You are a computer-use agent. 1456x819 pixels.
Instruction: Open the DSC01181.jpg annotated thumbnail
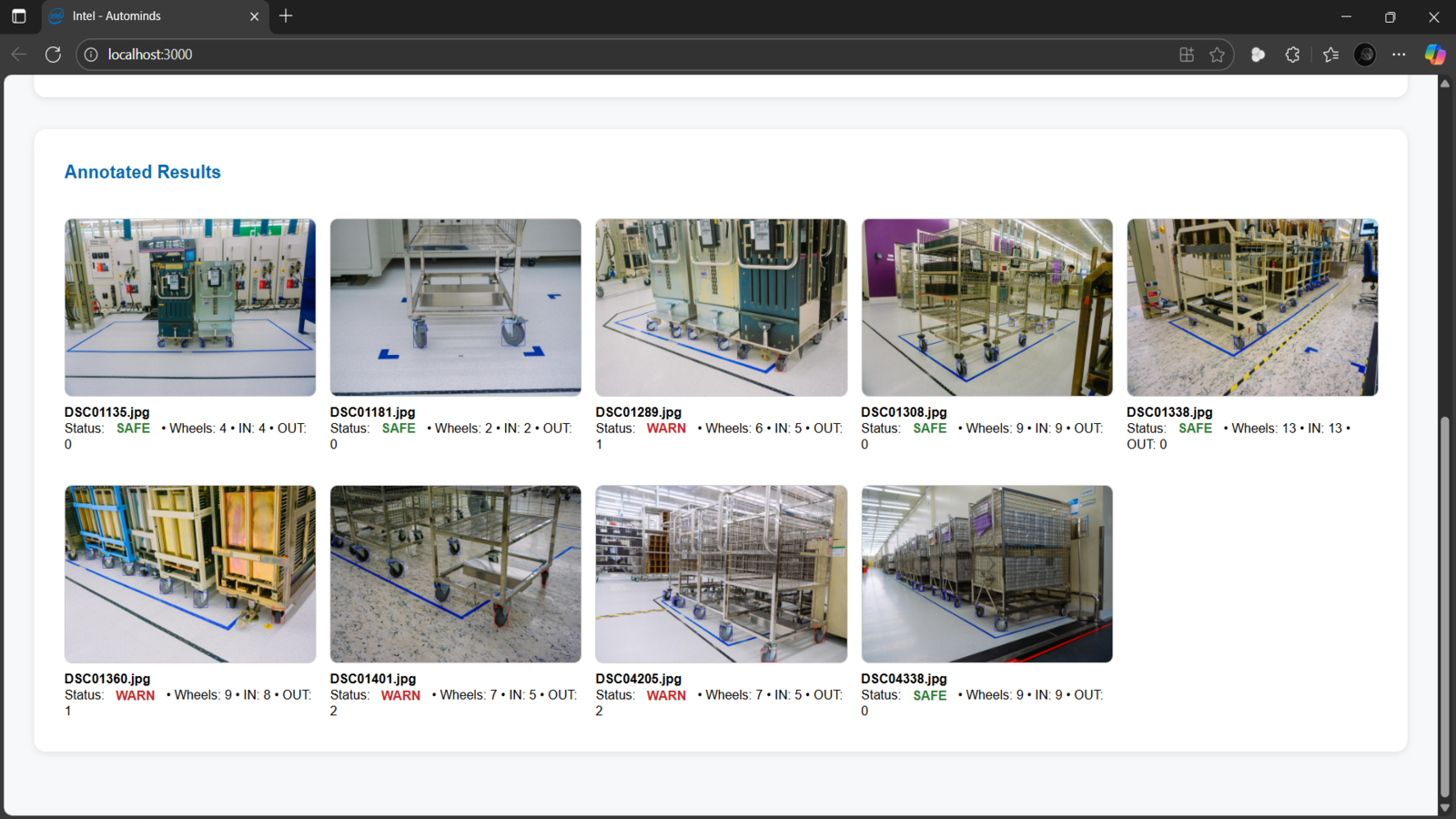456,308
